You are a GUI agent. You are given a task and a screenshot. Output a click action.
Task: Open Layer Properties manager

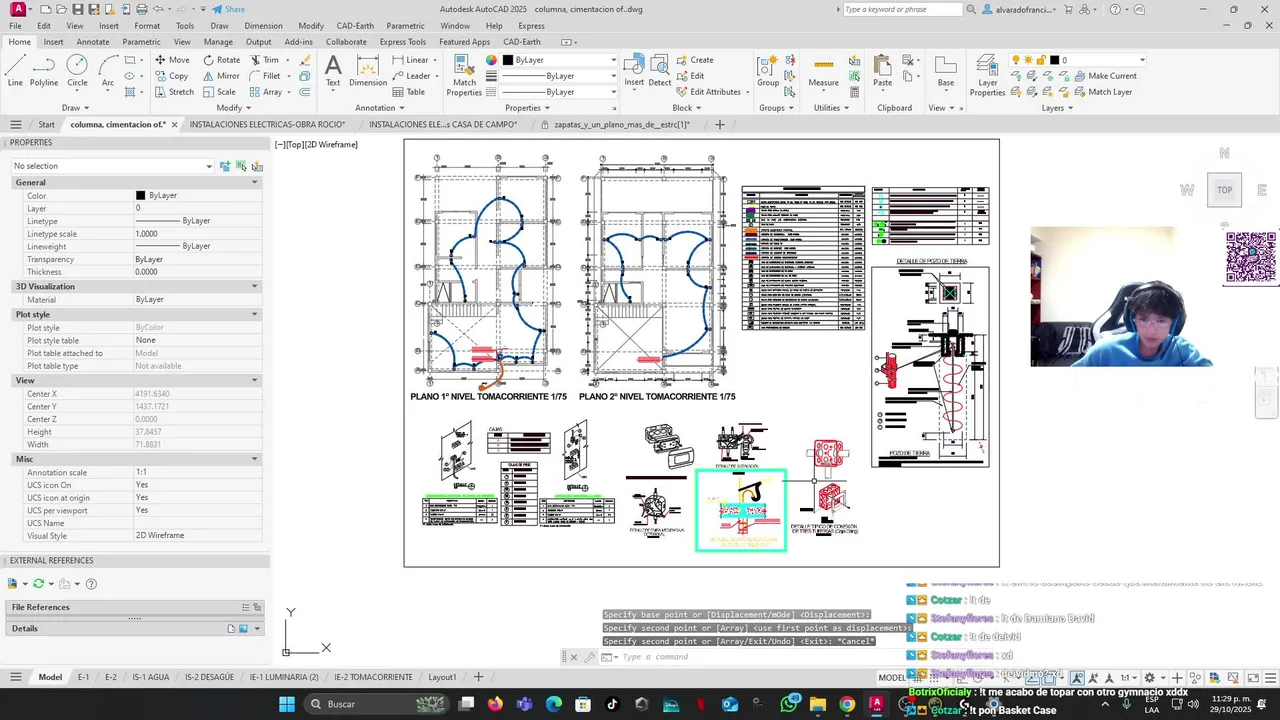pos(987,75)
